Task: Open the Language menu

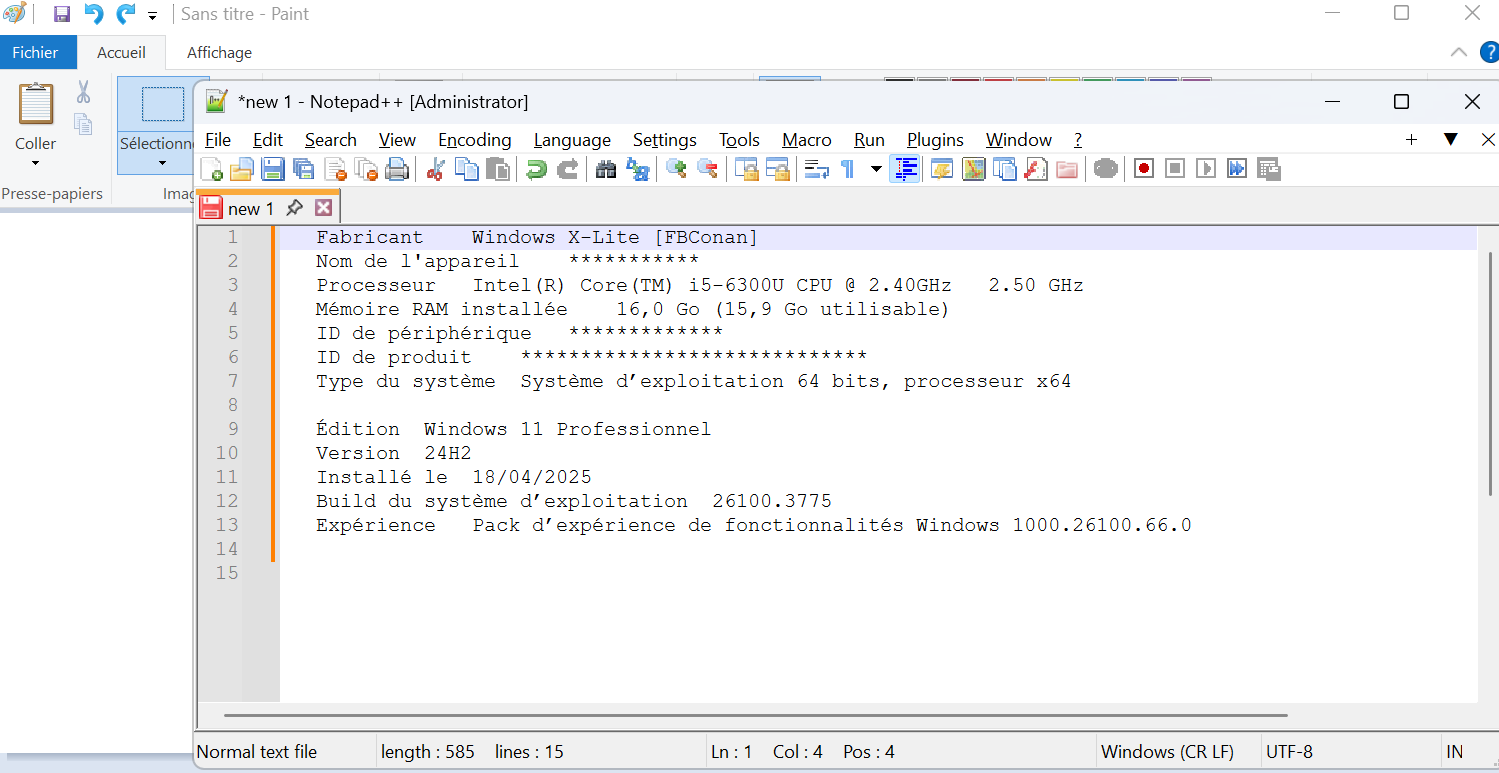Action: point(572,140)
